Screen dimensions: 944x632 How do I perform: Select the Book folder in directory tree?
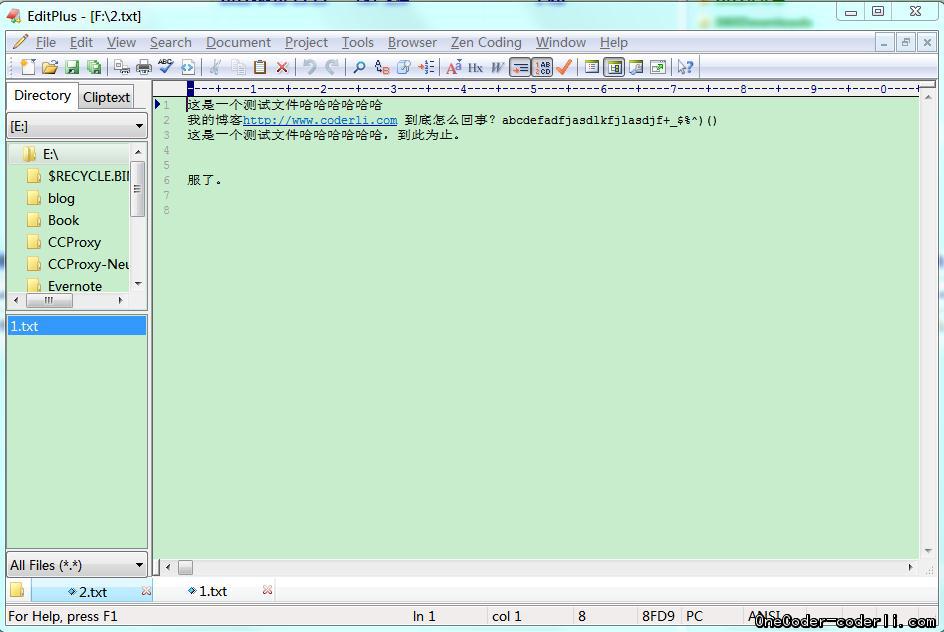point(63,220)
